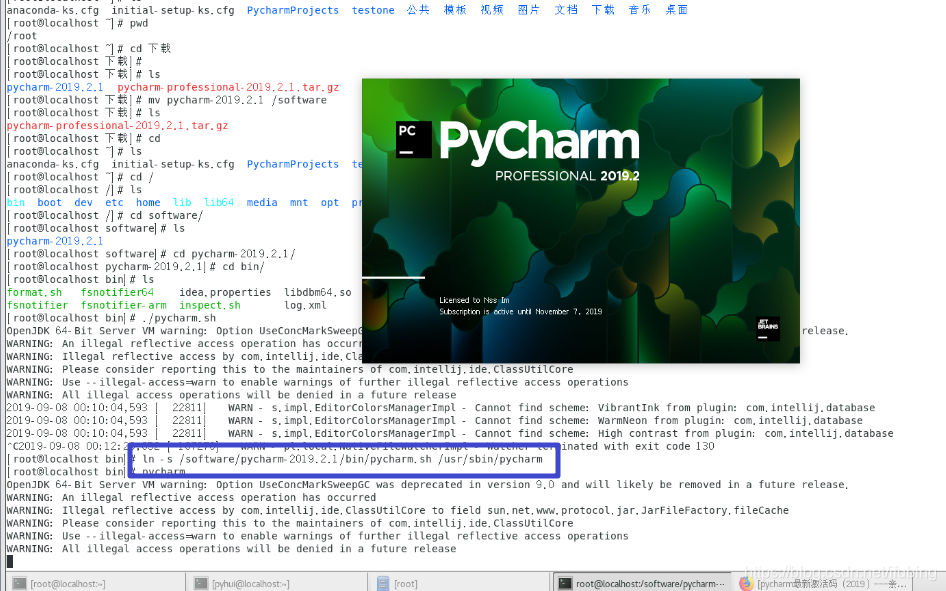
Task: Click 'format.sh' file name in terminal
Action: pos(34,292)
